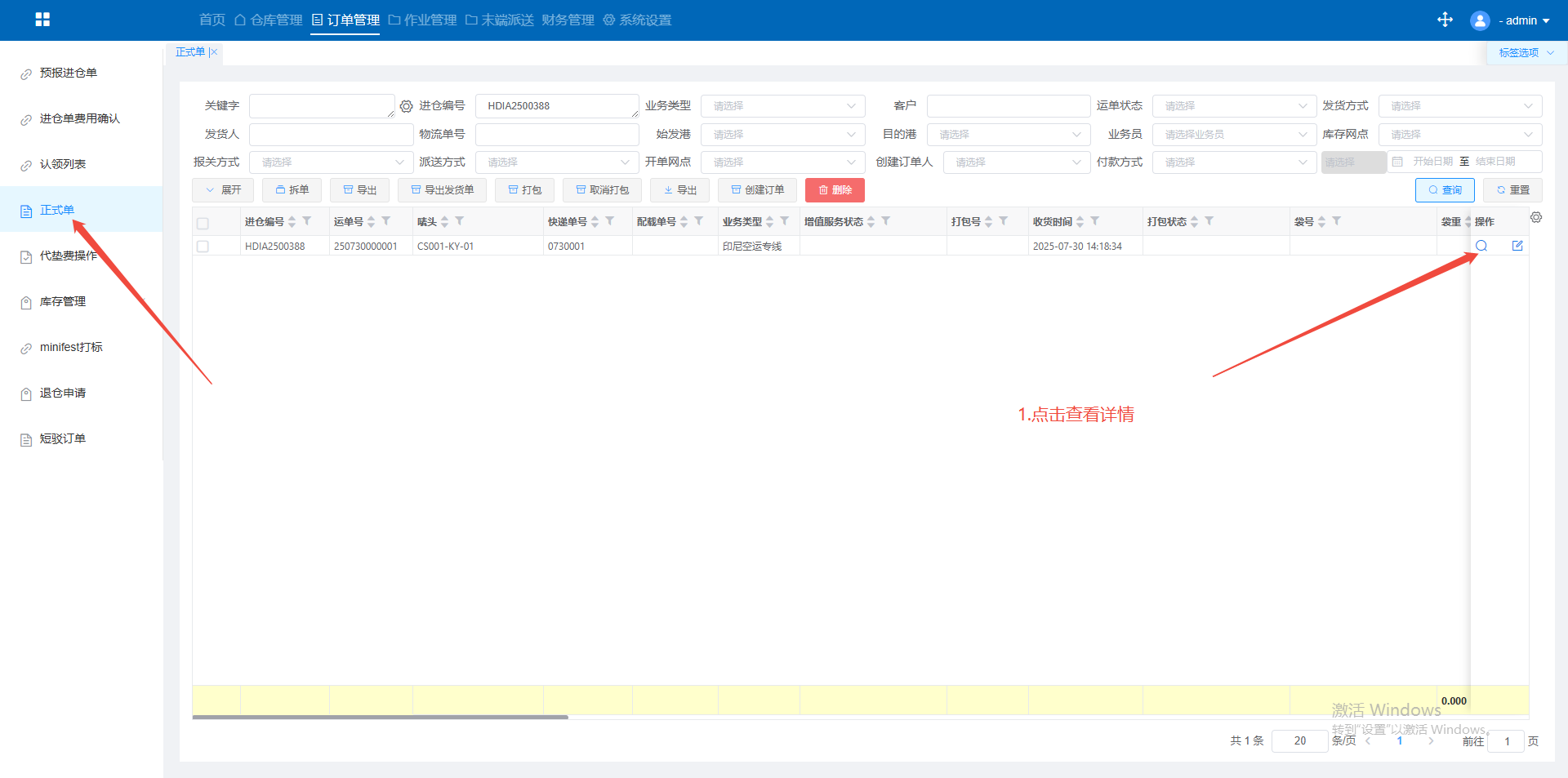This screenshot has height=778, width=1568.
Task: Select 库存管理 in the sidebar
Action: tap(63, 302)
